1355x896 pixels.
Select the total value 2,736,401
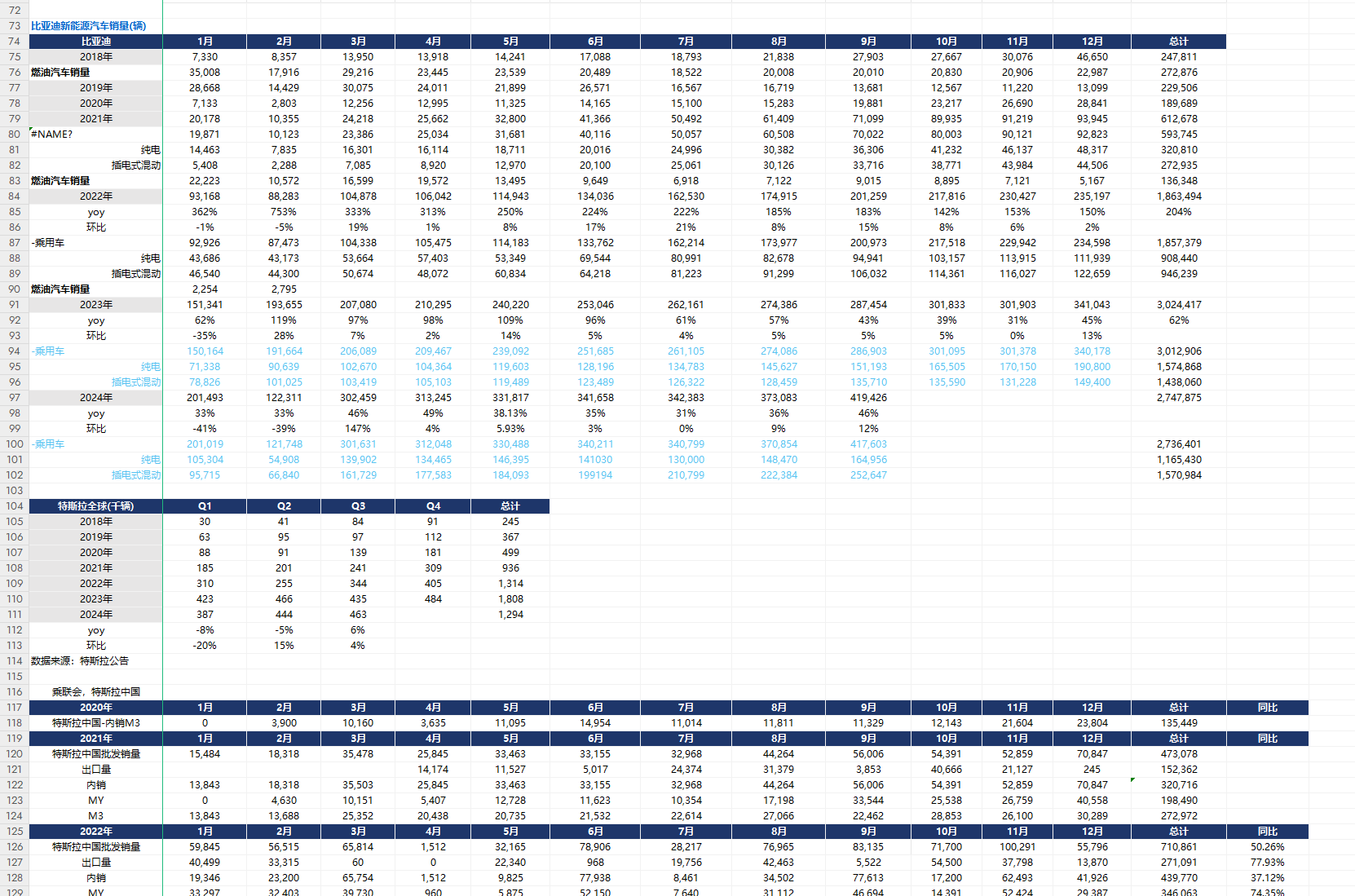point(1179,444)
